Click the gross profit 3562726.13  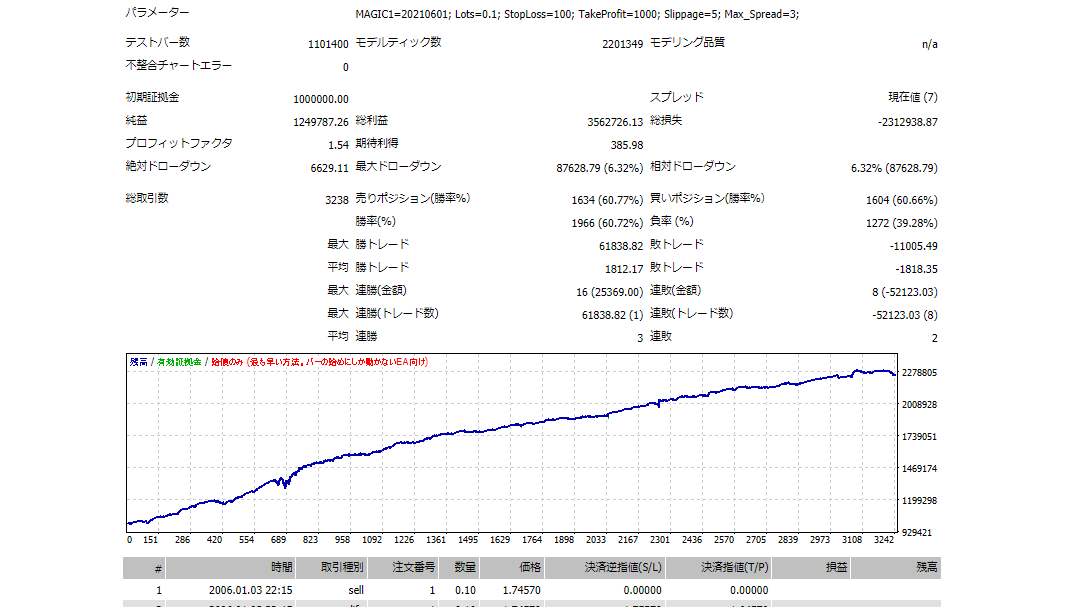tap(615, 122)
